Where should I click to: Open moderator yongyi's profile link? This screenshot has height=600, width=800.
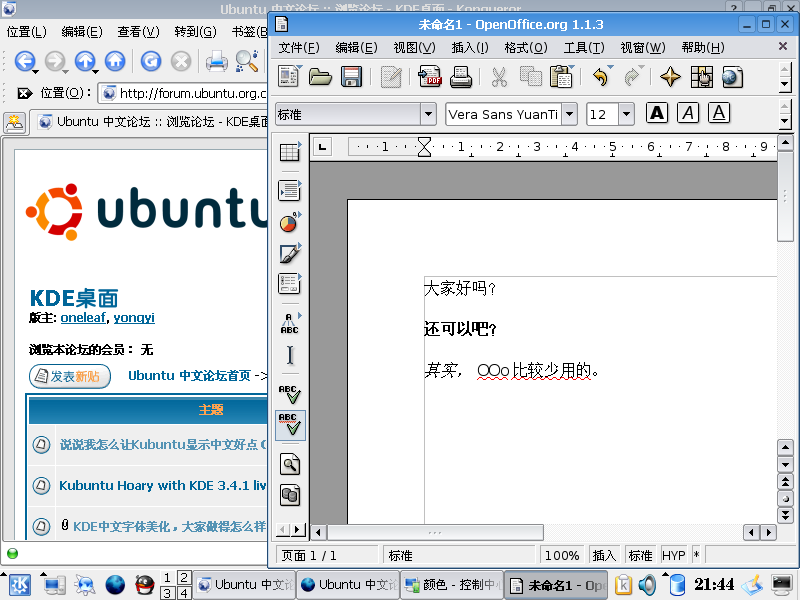pyautogui.click(x=134, y=317)
